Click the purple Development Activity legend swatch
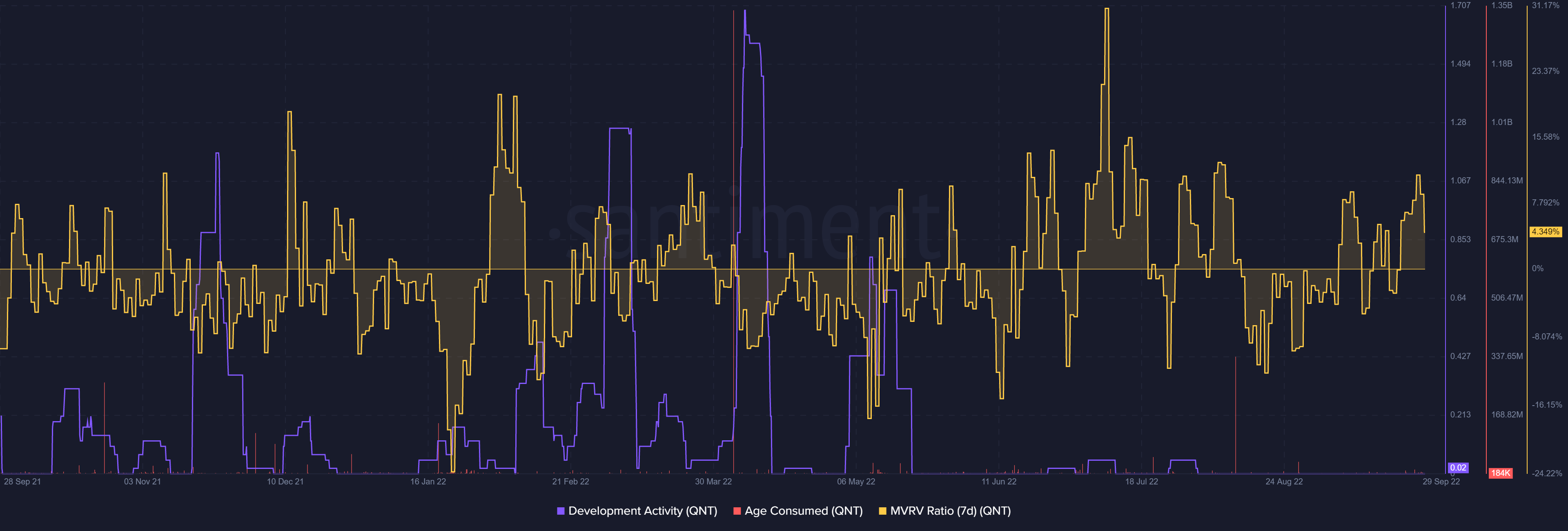1568x531 pixels. (561, 511)
